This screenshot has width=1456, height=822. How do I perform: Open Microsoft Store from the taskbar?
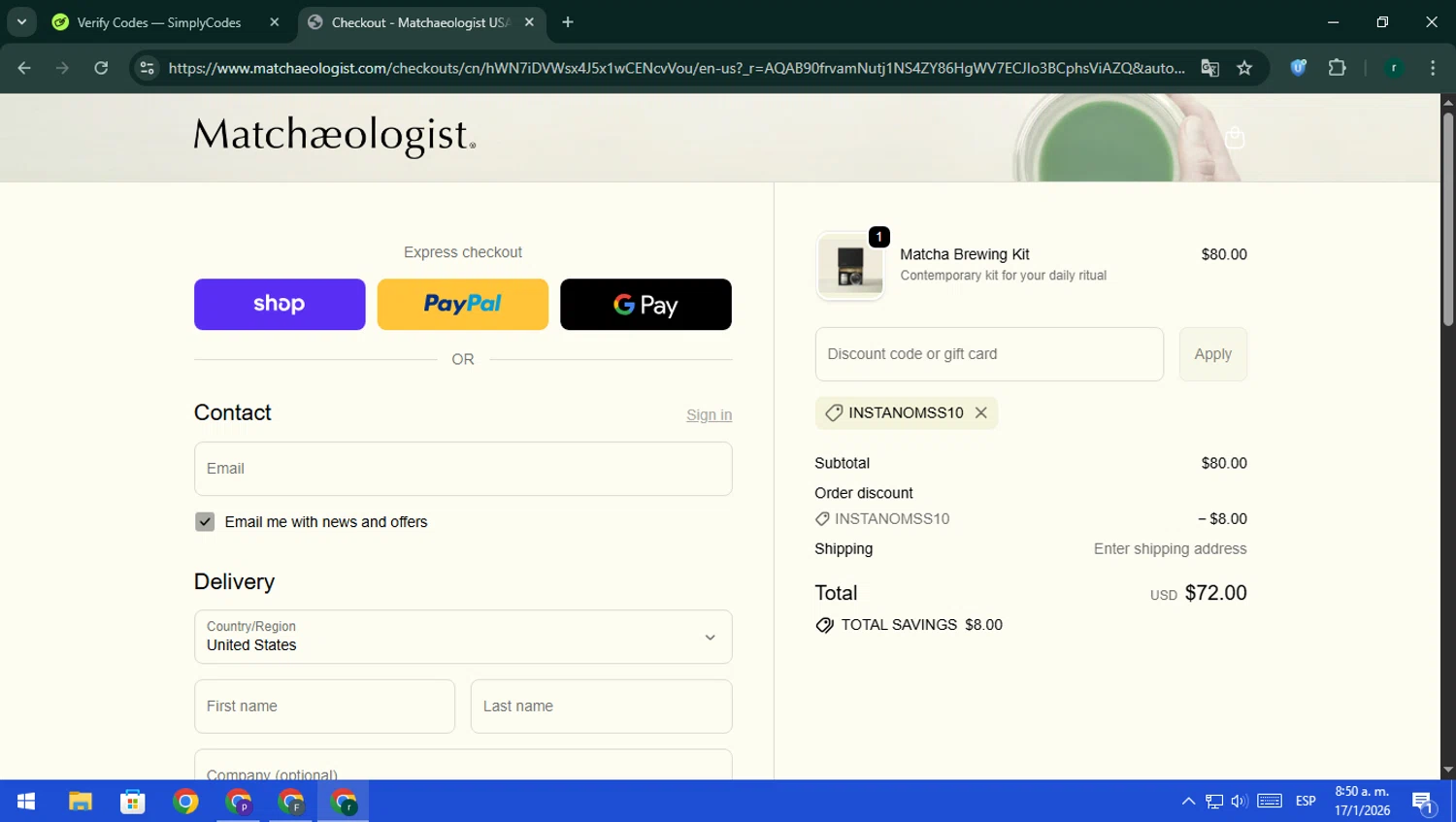click(x=133, y=802)
